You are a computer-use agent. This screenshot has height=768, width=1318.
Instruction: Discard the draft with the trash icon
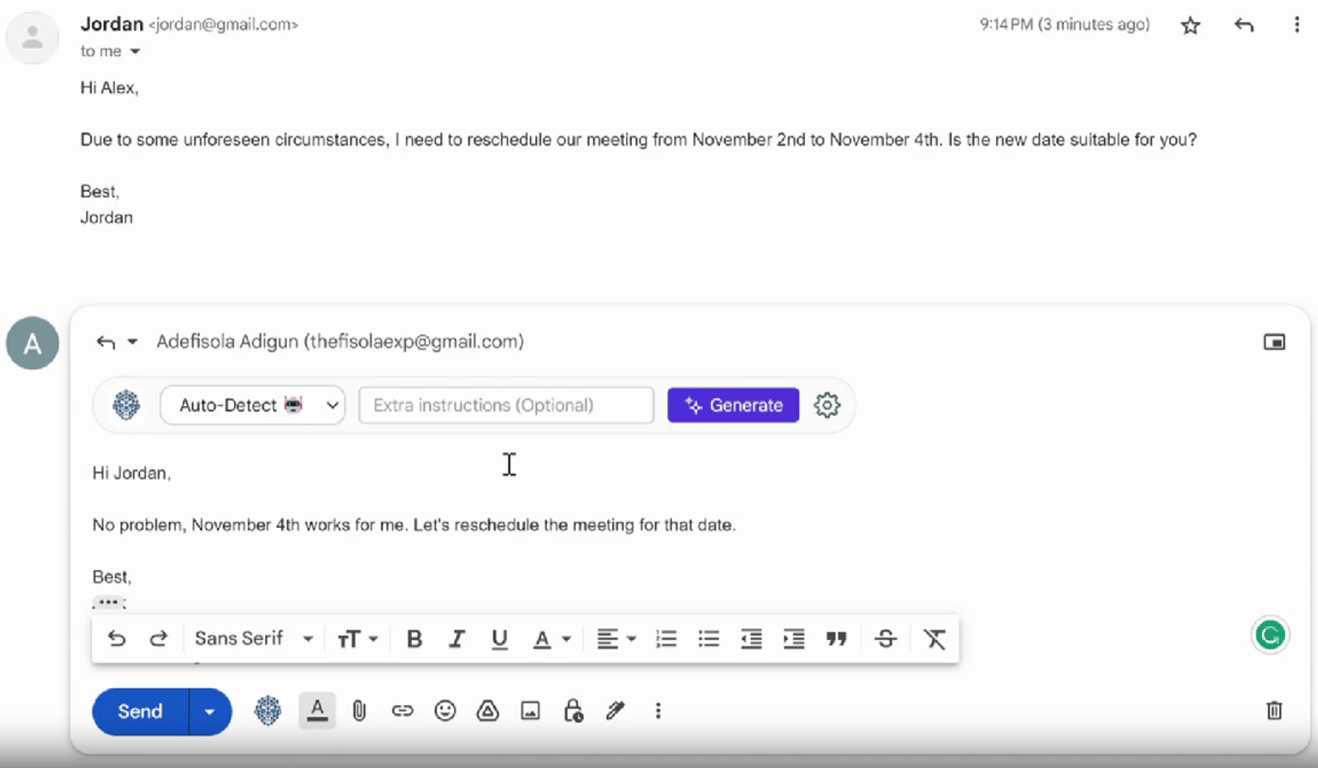coord(1274,711)
